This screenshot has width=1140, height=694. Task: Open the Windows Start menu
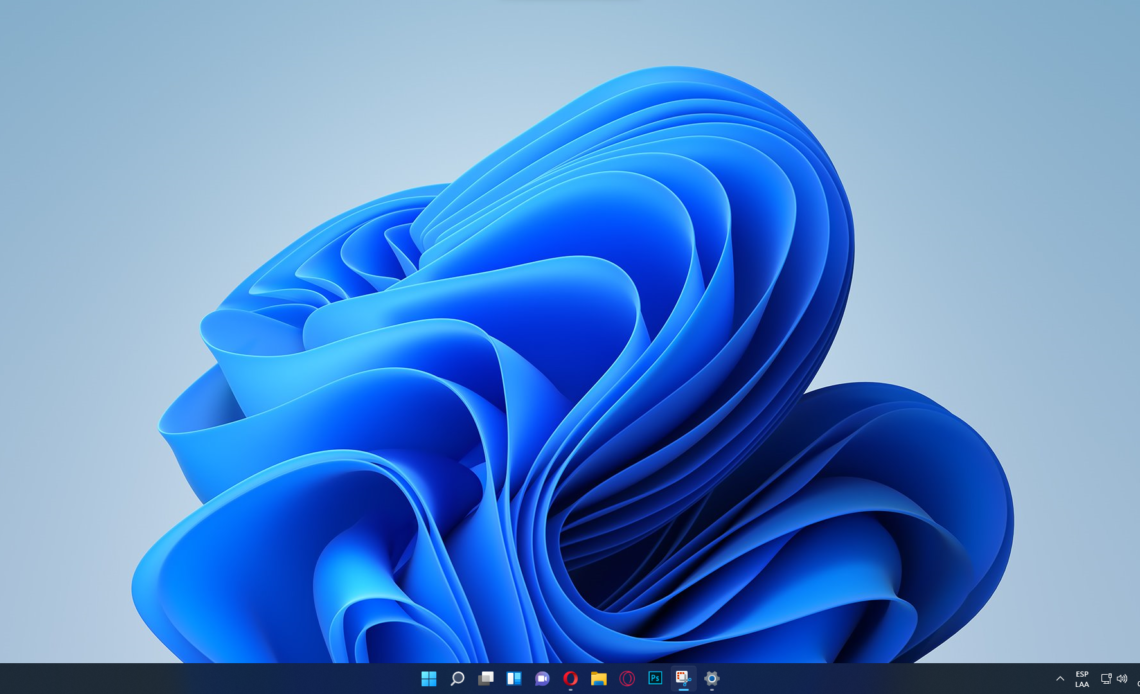pos(429,679)
